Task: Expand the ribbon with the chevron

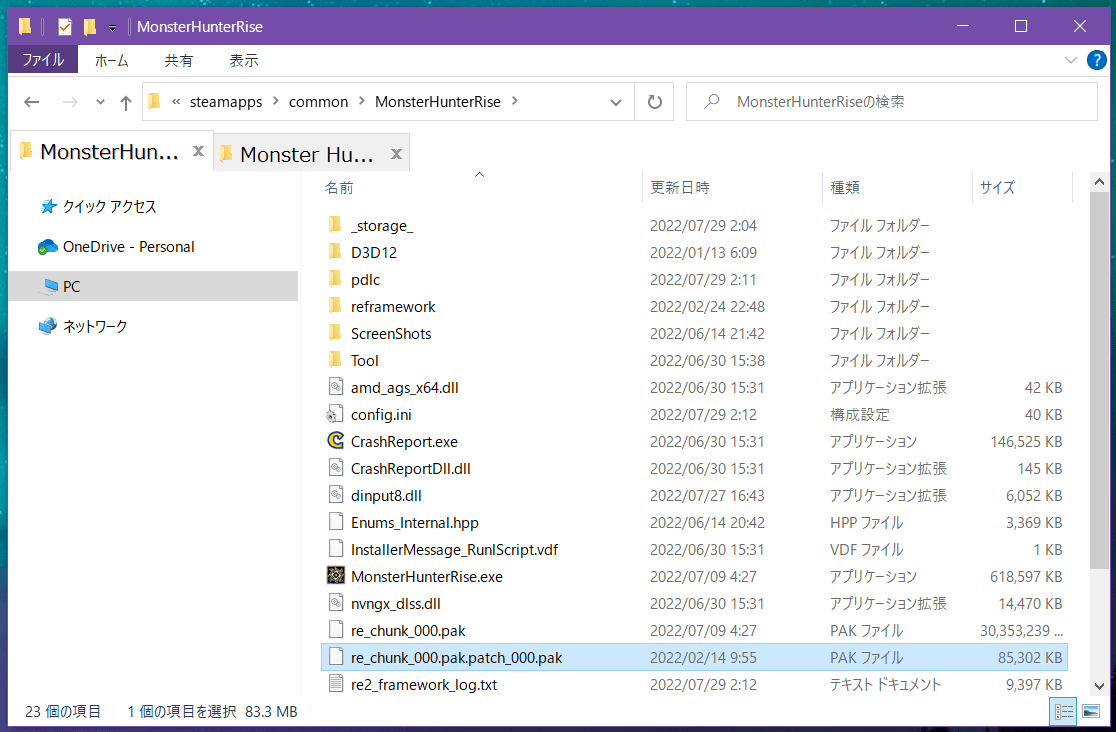Action: click(x=1070, y=61)
